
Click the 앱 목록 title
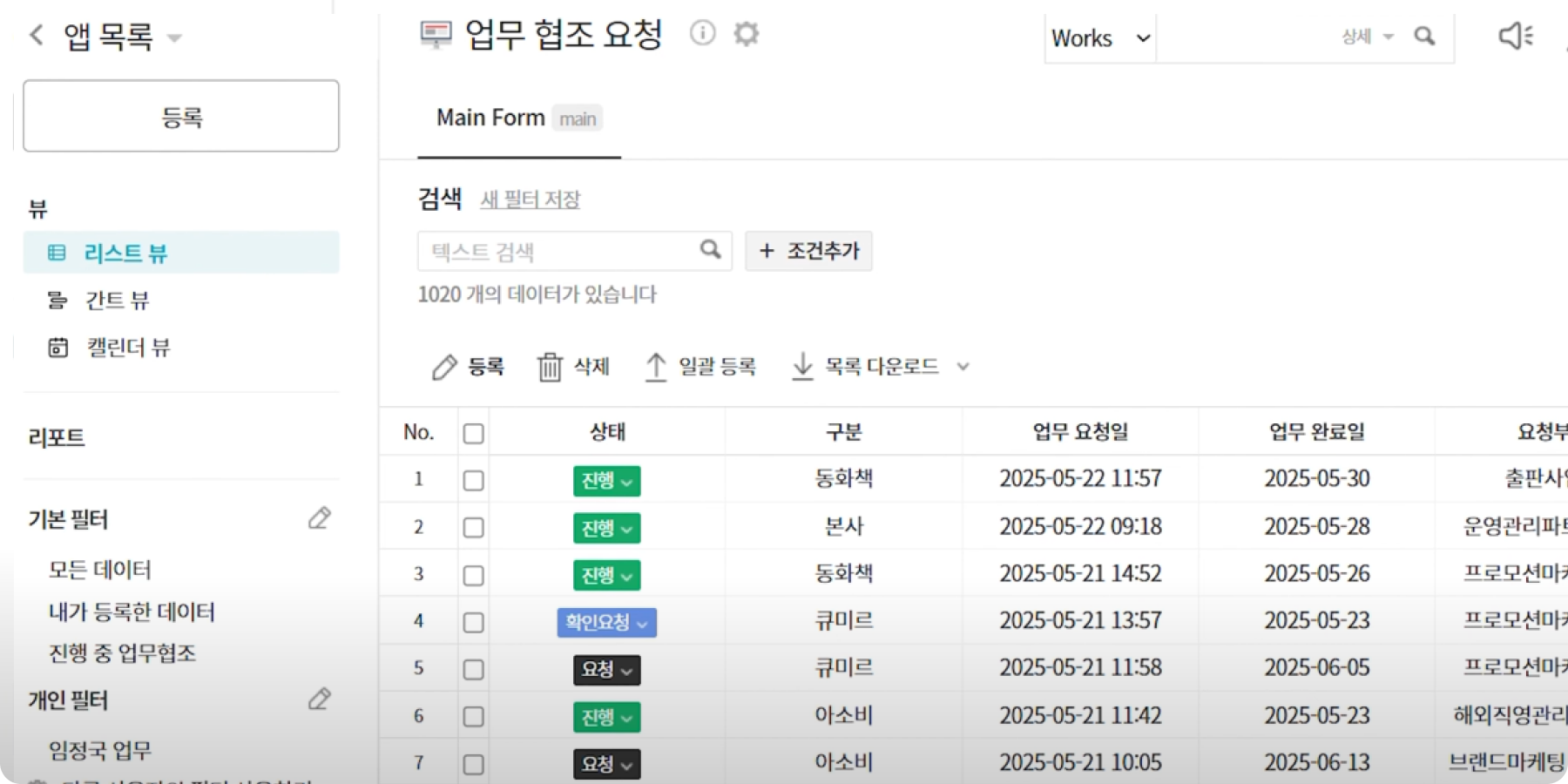pyautogui.click(x=108, y=37)
